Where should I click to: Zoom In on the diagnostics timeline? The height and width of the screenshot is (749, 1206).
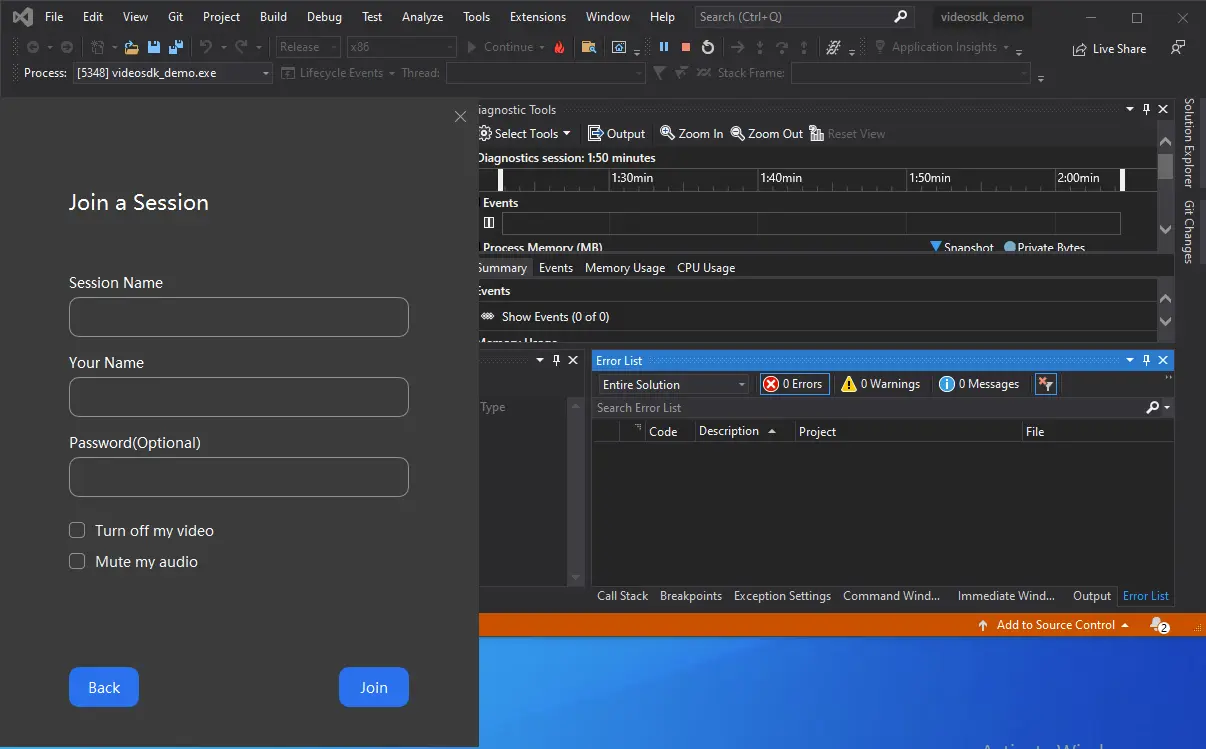tap(690, 133)
